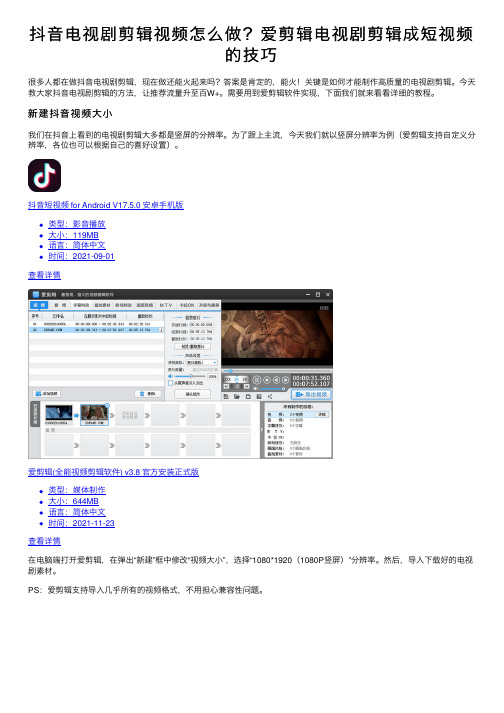
Task: Open the 抖音短视频 for Android V17.5.0 link
Action: coord(106,205)
